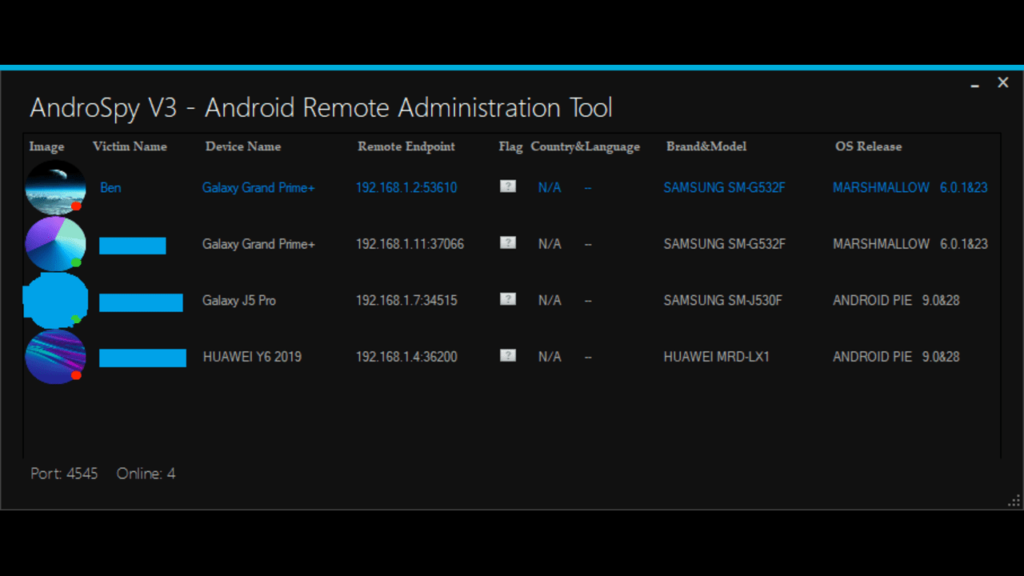Select endpoint 192.168.1.4:36200
This screenshot has height=576, width=1024.
pyautogui.click(x=406, y=357)
